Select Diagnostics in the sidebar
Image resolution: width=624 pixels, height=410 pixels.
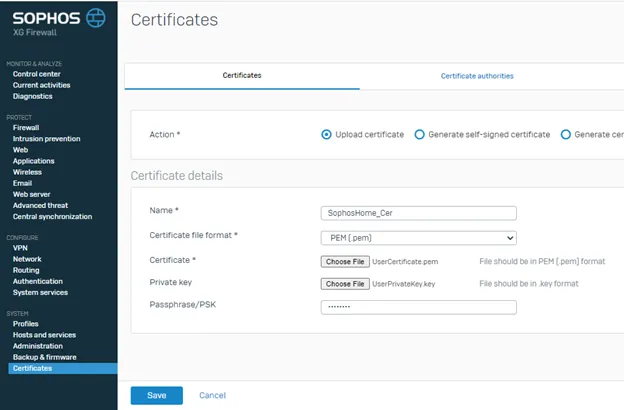pos(32,96)
